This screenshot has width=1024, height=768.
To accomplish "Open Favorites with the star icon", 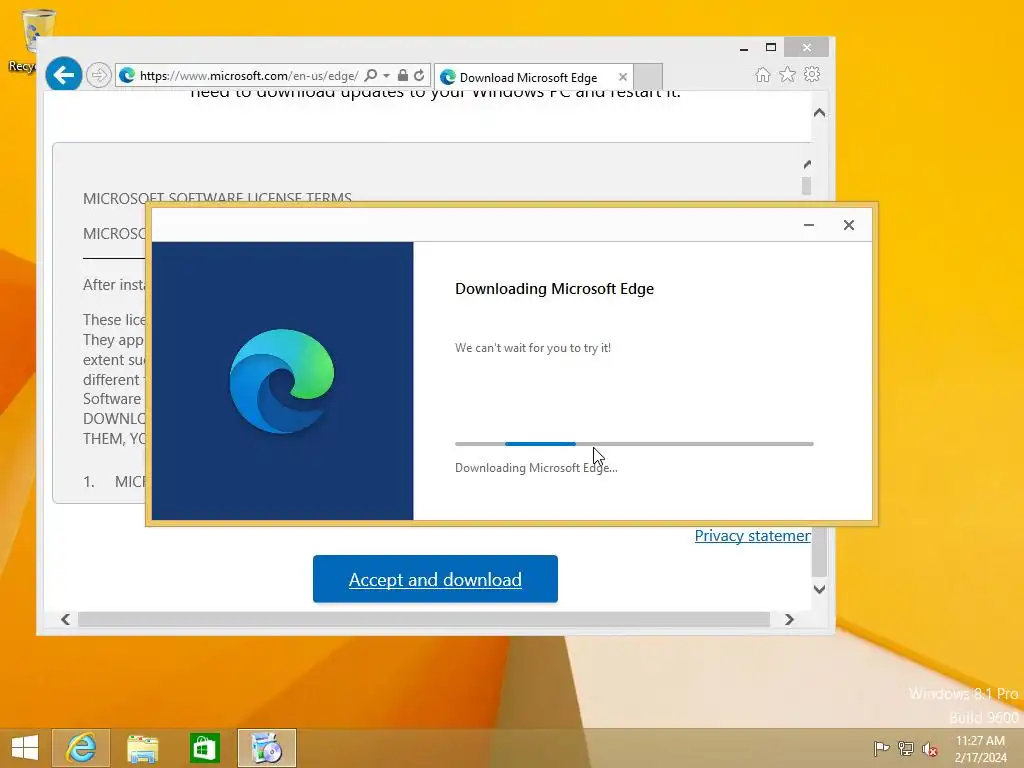I will coord(788,74).
